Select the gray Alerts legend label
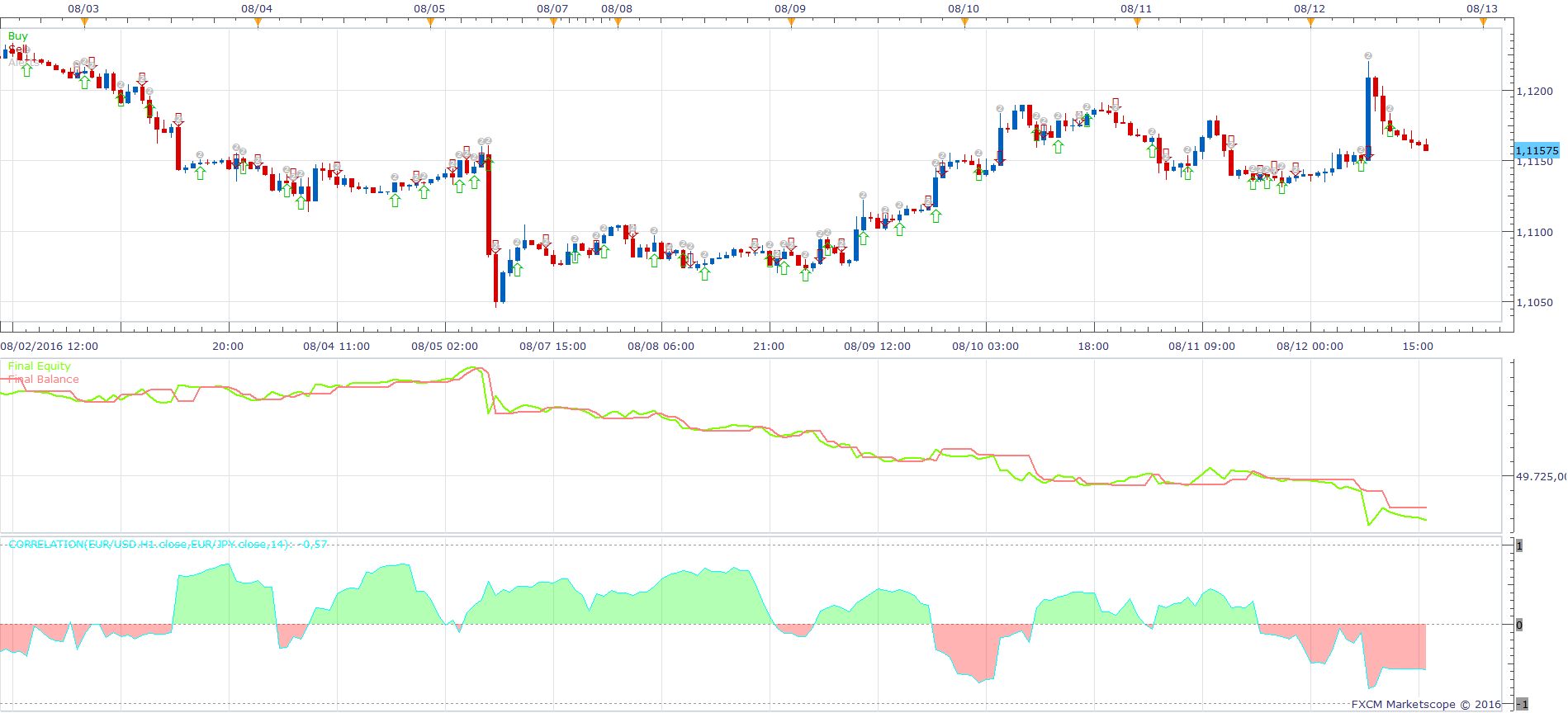The height and width of the screenshot is (713, 1568). (x=22, y=63)
